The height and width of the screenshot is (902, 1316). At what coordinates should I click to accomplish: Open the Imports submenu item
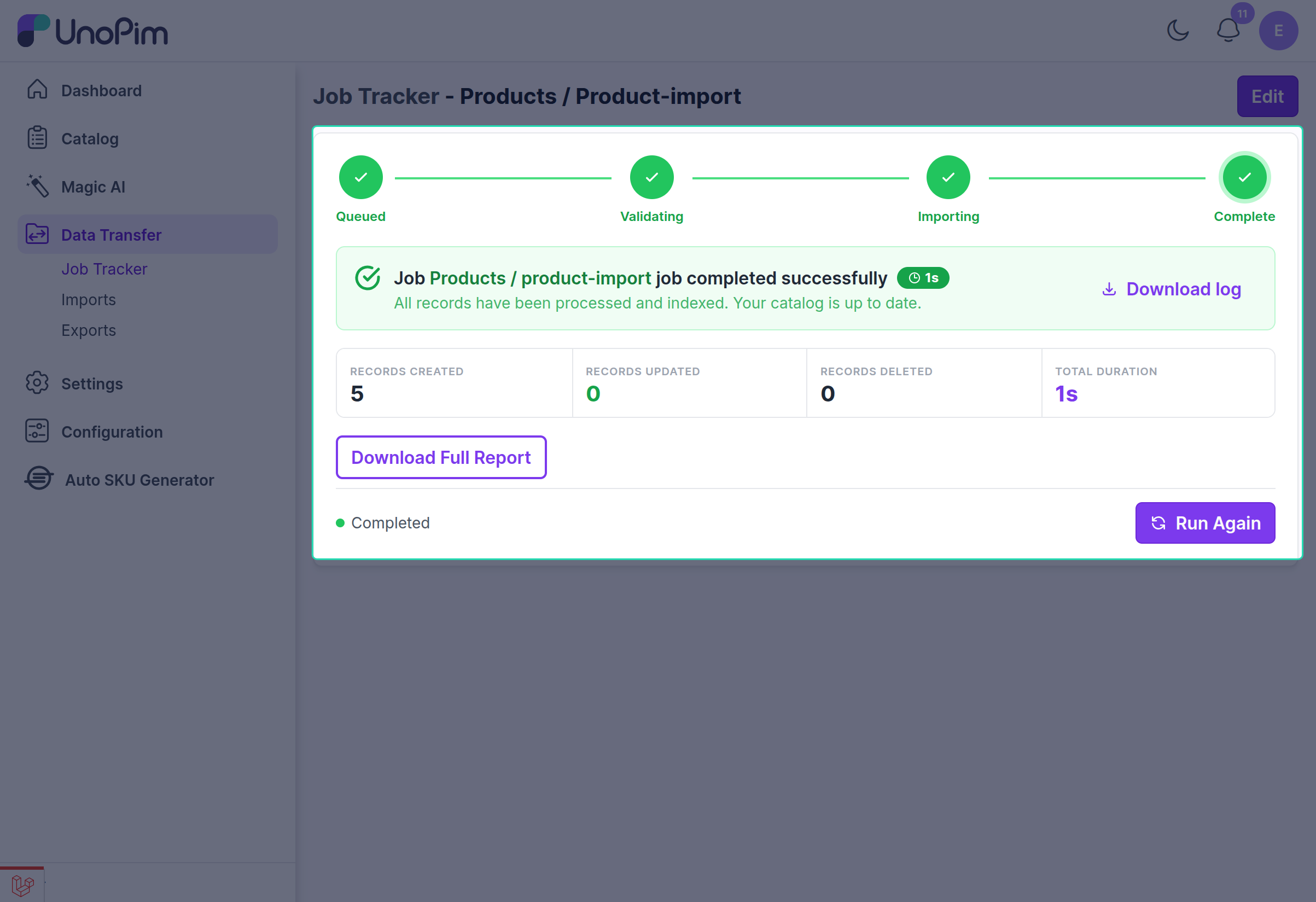[89, 300]
